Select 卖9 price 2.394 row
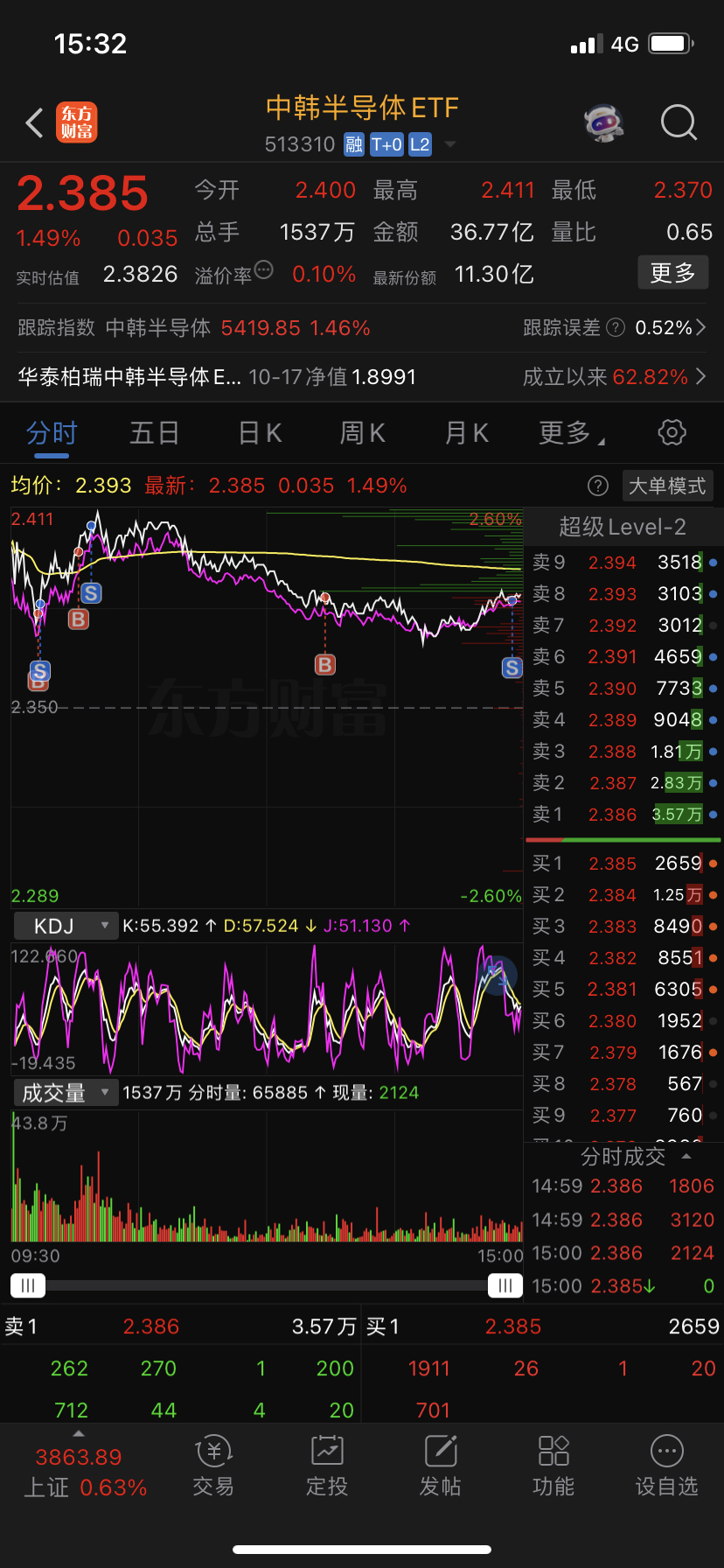The width and height of the screenshot is (724, 1568). (x=623, y=563)
